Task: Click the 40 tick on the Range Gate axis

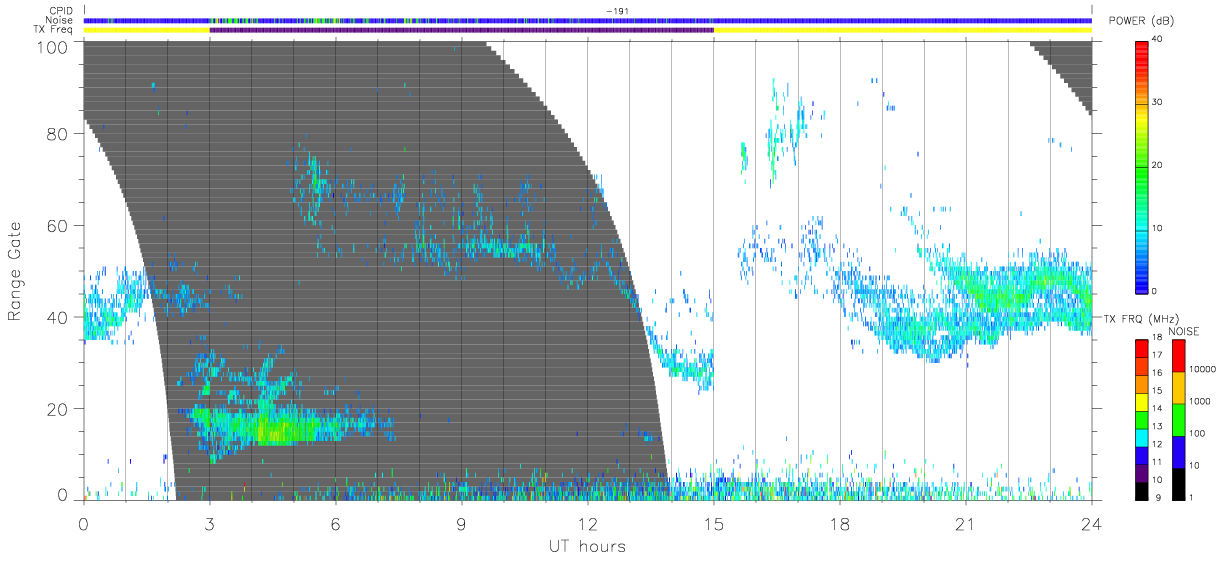Action: point(58,317)
